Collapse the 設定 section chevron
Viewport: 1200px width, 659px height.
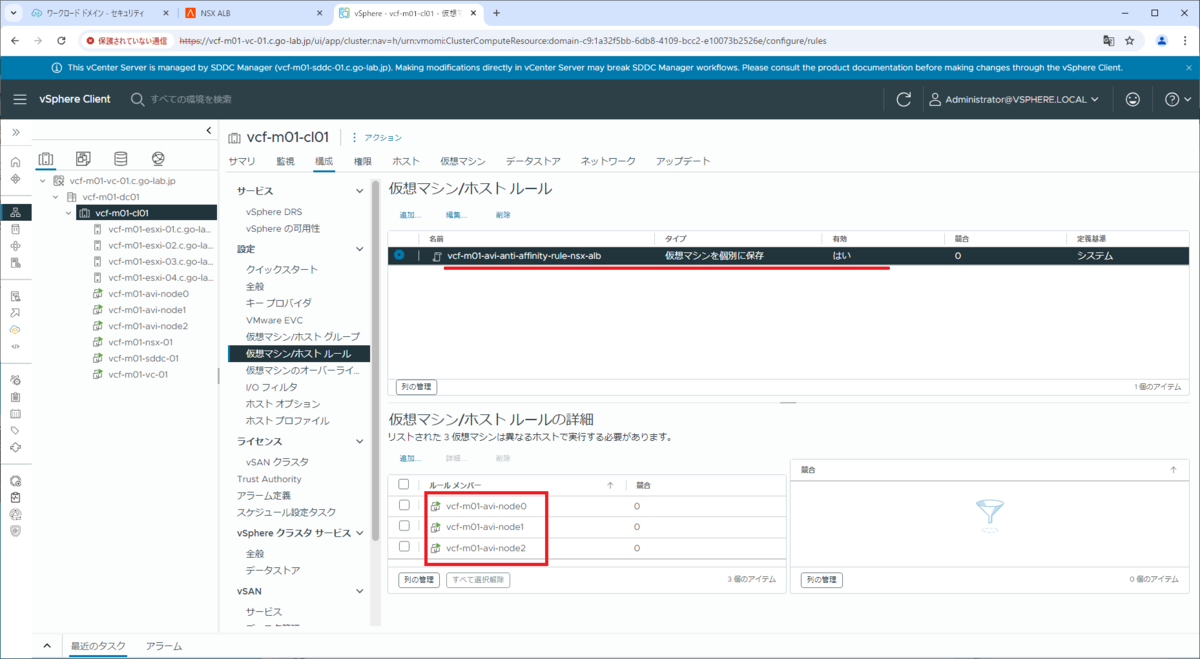(360, 248)
